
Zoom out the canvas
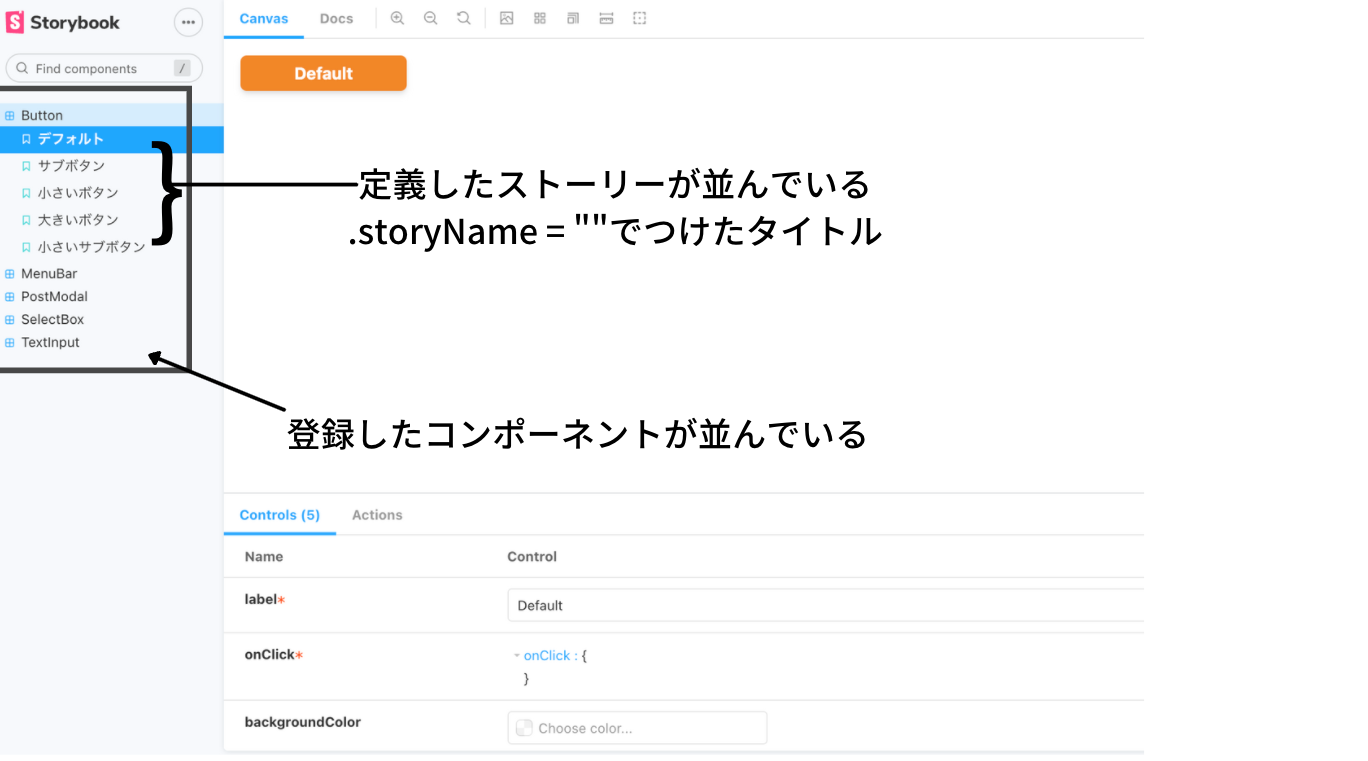430,18
